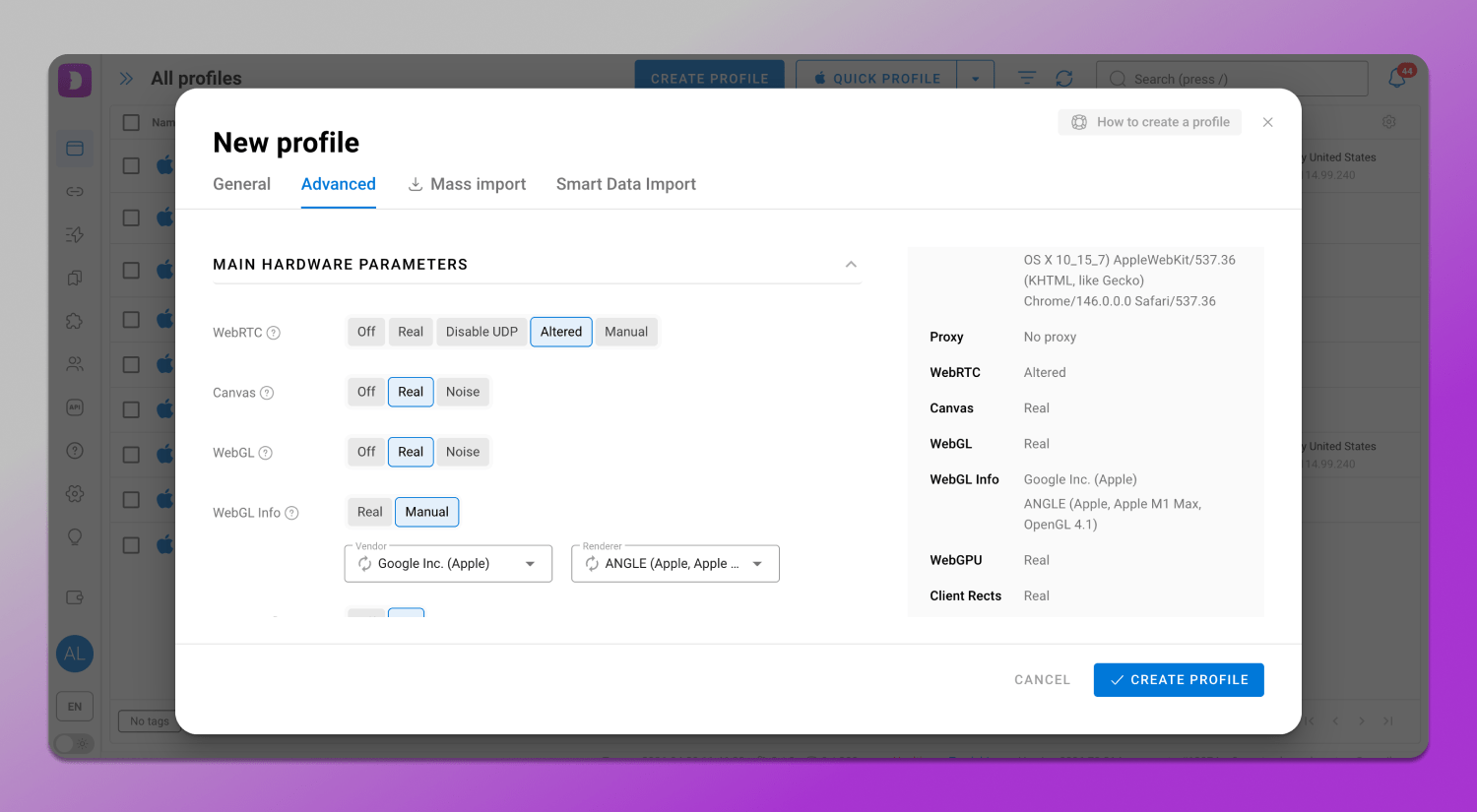Turn WebGL setting Off

point(366,452)
